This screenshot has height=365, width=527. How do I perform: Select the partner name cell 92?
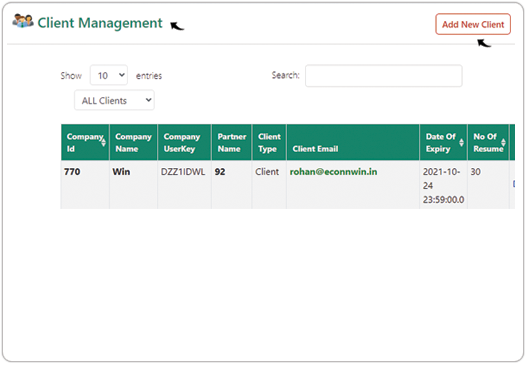[232, 185]
